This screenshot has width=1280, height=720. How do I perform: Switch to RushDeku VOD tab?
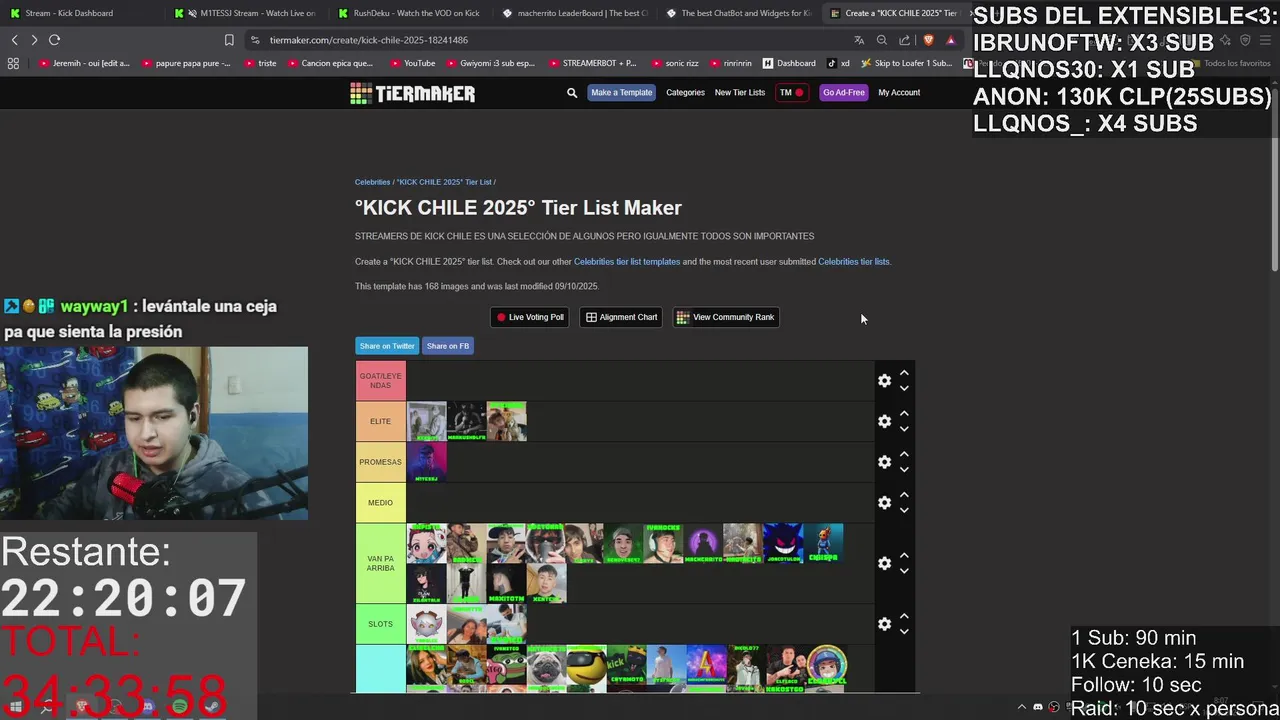(409, 13)
